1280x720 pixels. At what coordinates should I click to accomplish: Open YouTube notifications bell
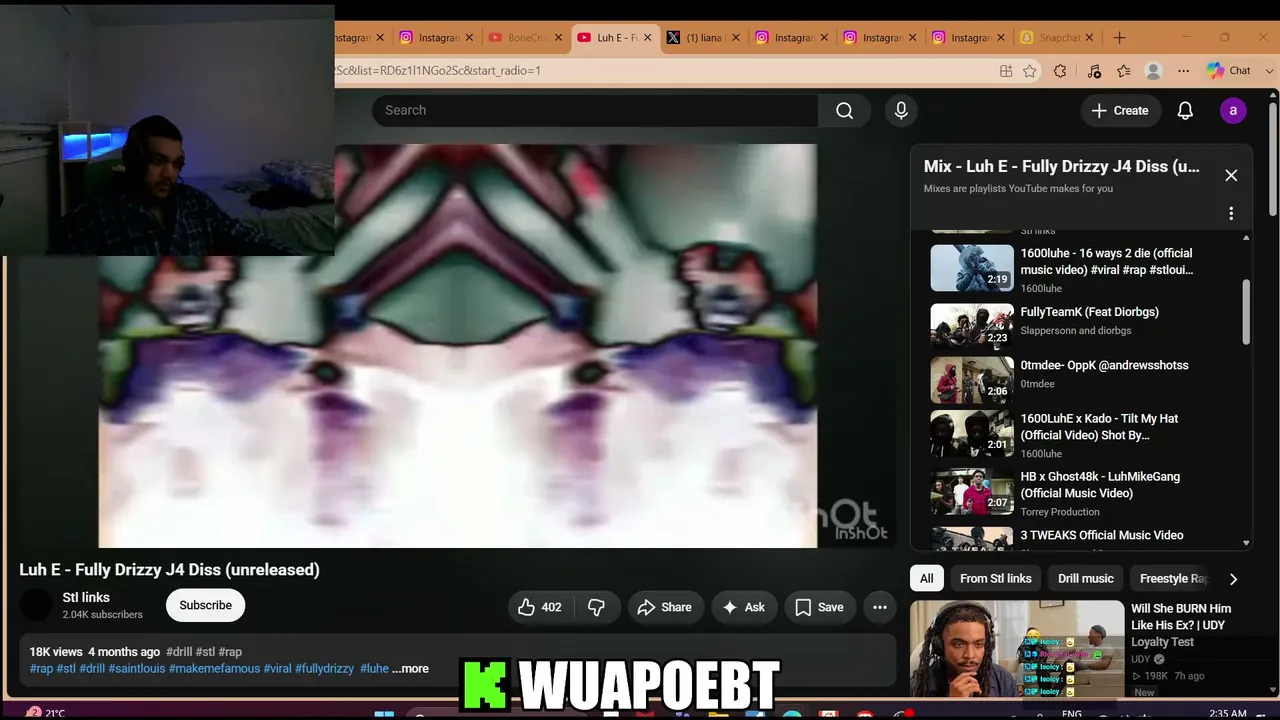[x=1185, y=111]
